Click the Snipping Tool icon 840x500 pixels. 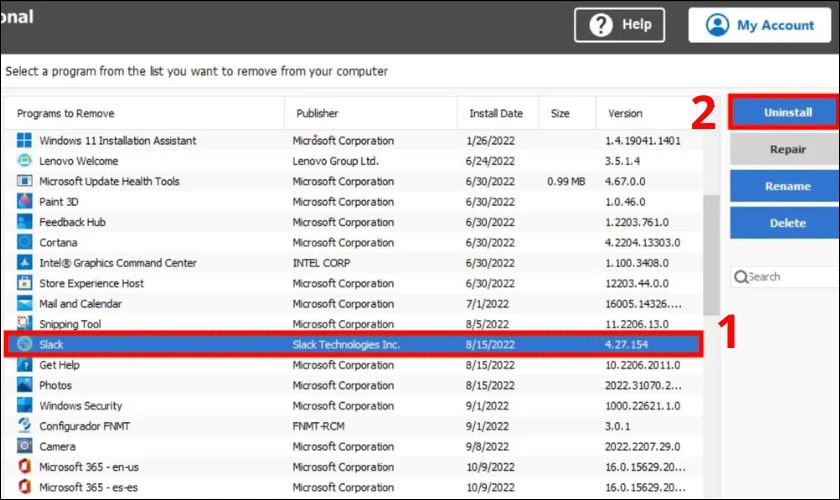(24, 323)
